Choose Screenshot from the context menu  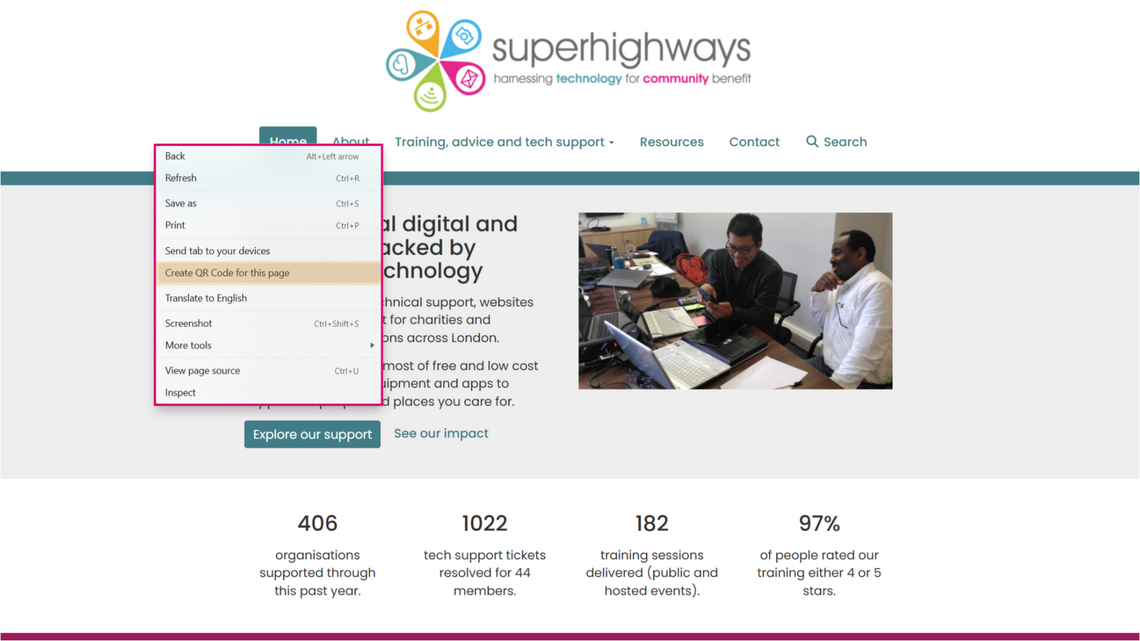[x=189, y=323]
